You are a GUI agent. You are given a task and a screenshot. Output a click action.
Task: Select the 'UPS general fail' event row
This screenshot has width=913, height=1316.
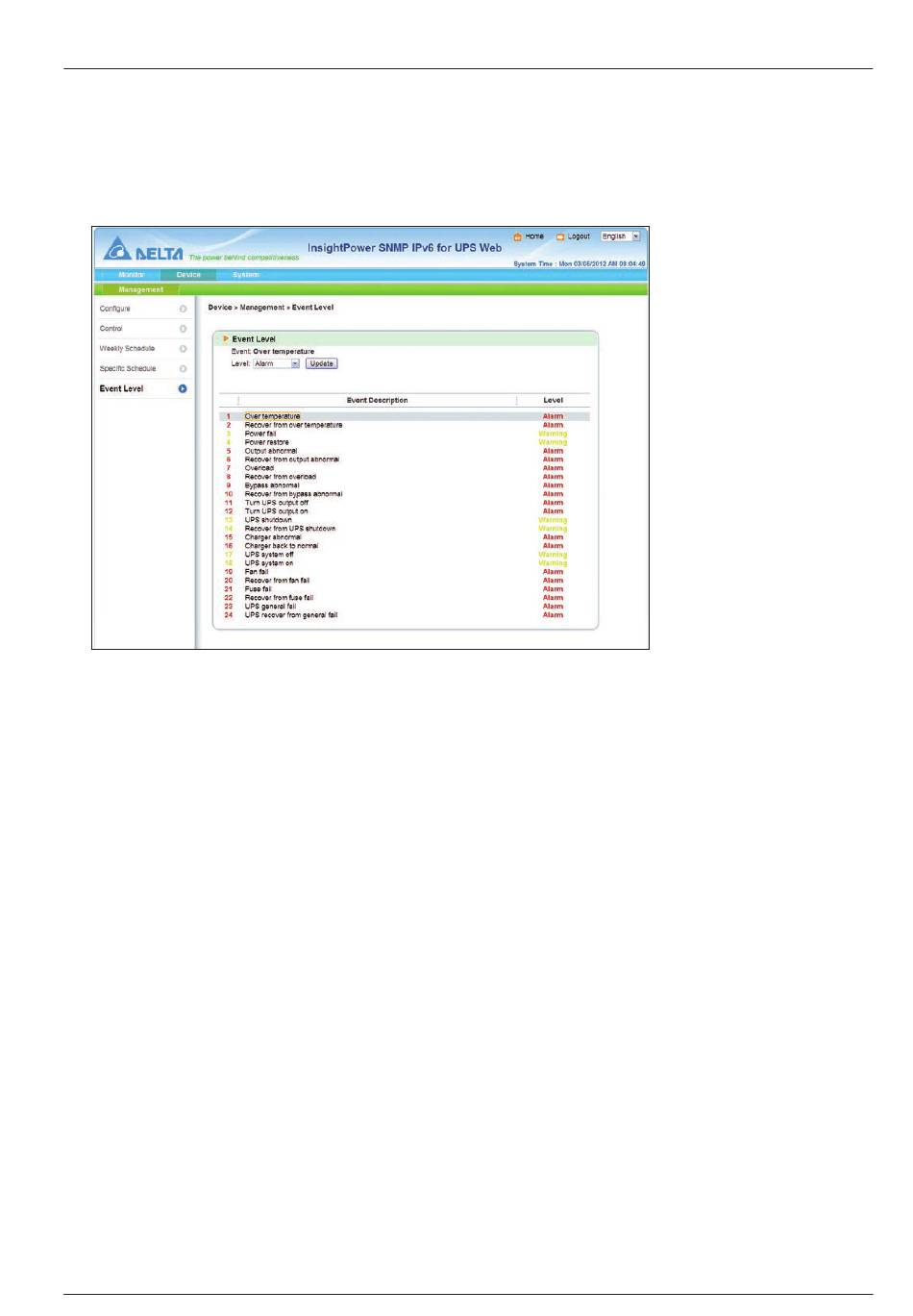coord(405,607)
